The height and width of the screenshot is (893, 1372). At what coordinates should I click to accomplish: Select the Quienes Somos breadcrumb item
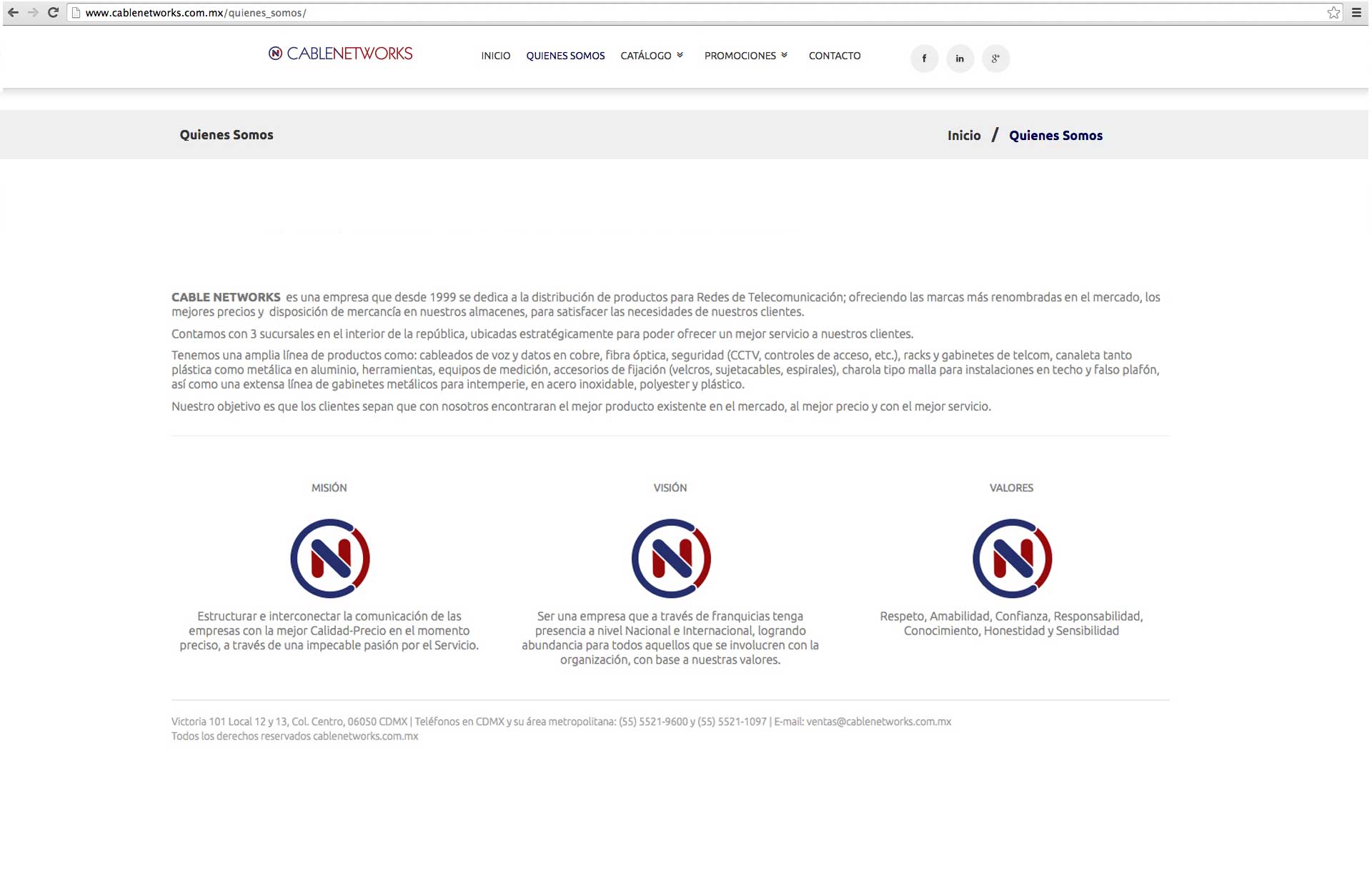pyautogui.click(x=1055, y=136)
